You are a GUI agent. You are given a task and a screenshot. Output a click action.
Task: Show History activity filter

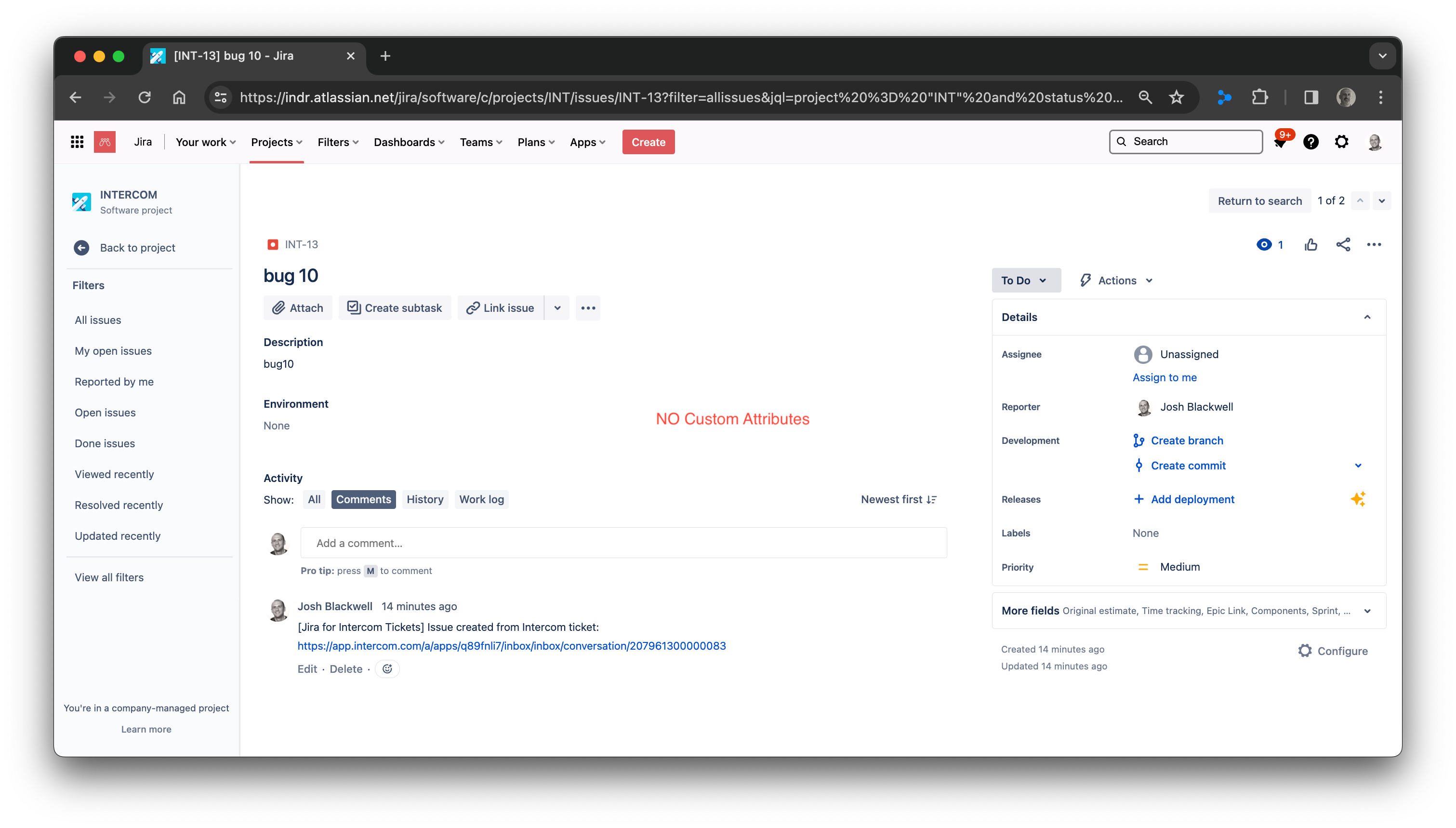[424, 499]
